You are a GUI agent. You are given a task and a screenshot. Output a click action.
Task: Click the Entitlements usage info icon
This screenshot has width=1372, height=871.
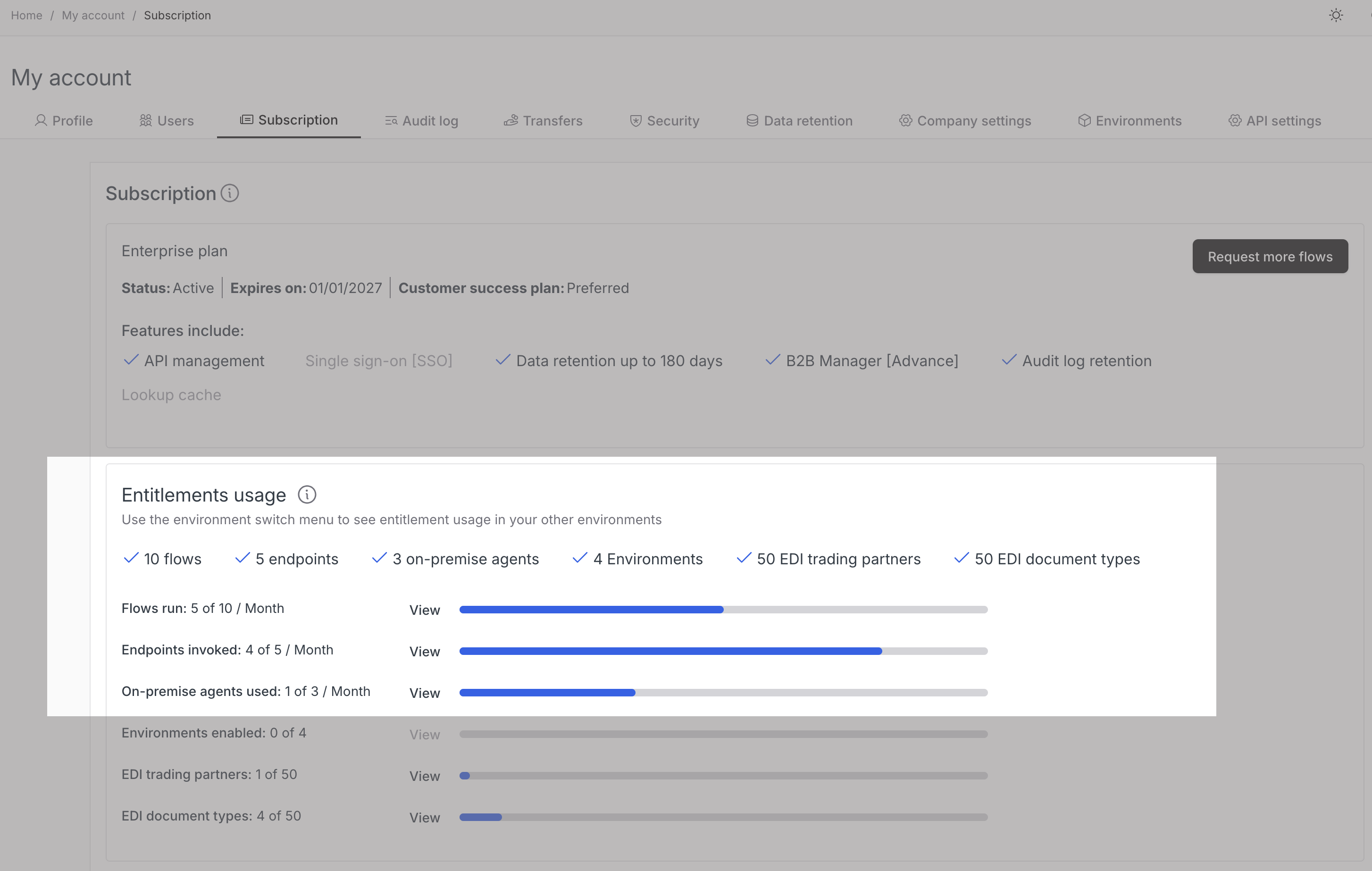[x=307, y=494]
